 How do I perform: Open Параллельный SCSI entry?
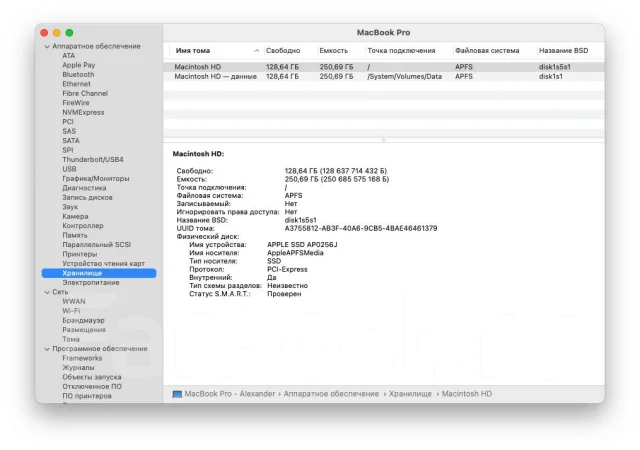click(x=96, y=245)
